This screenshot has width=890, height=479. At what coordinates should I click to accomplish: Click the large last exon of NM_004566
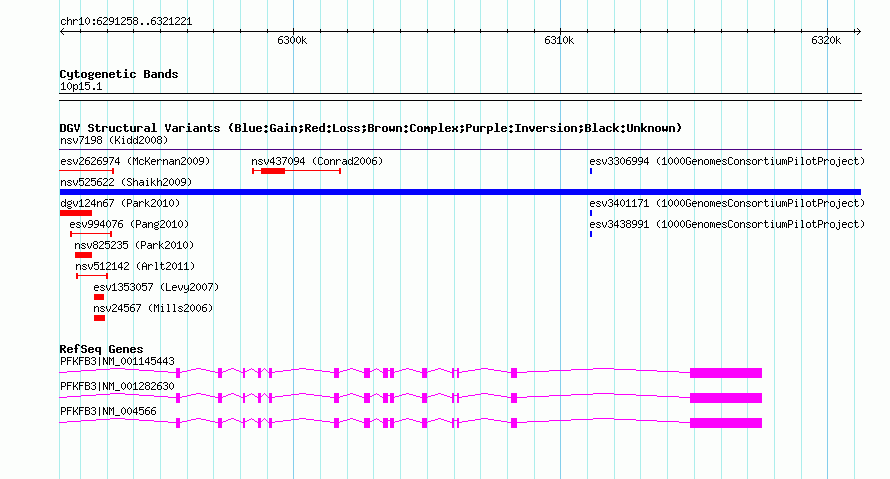(x=726, y=423)
